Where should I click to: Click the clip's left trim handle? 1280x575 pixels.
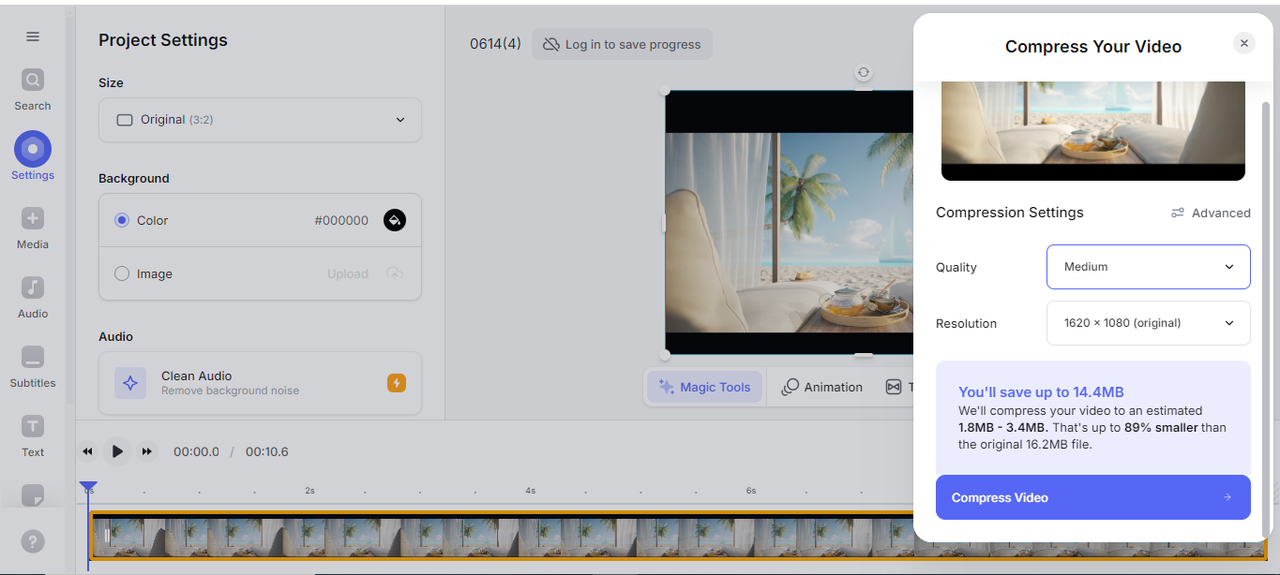coord(106,536)
